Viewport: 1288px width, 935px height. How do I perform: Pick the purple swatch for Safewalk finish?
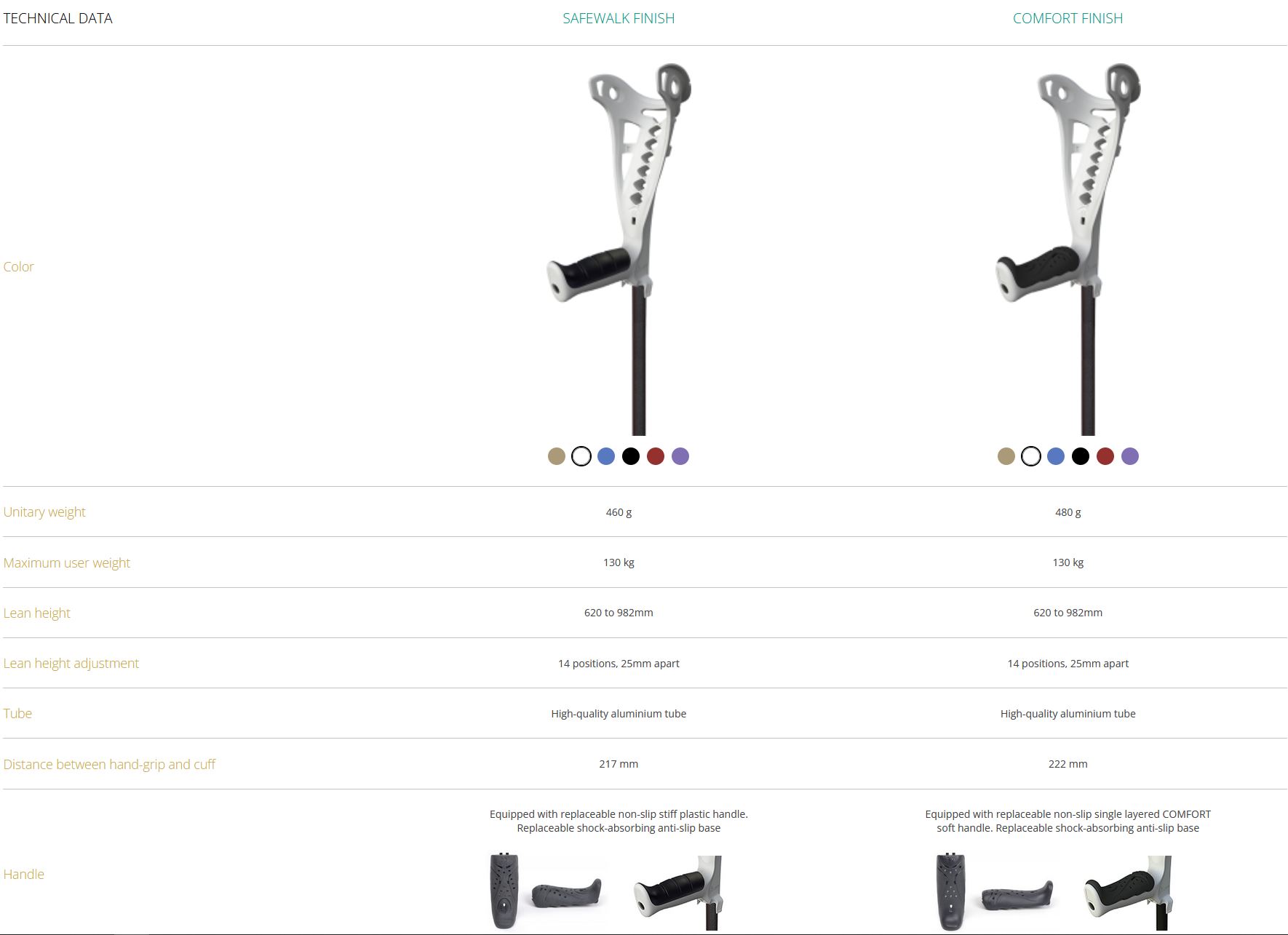(x=680, y=456)
